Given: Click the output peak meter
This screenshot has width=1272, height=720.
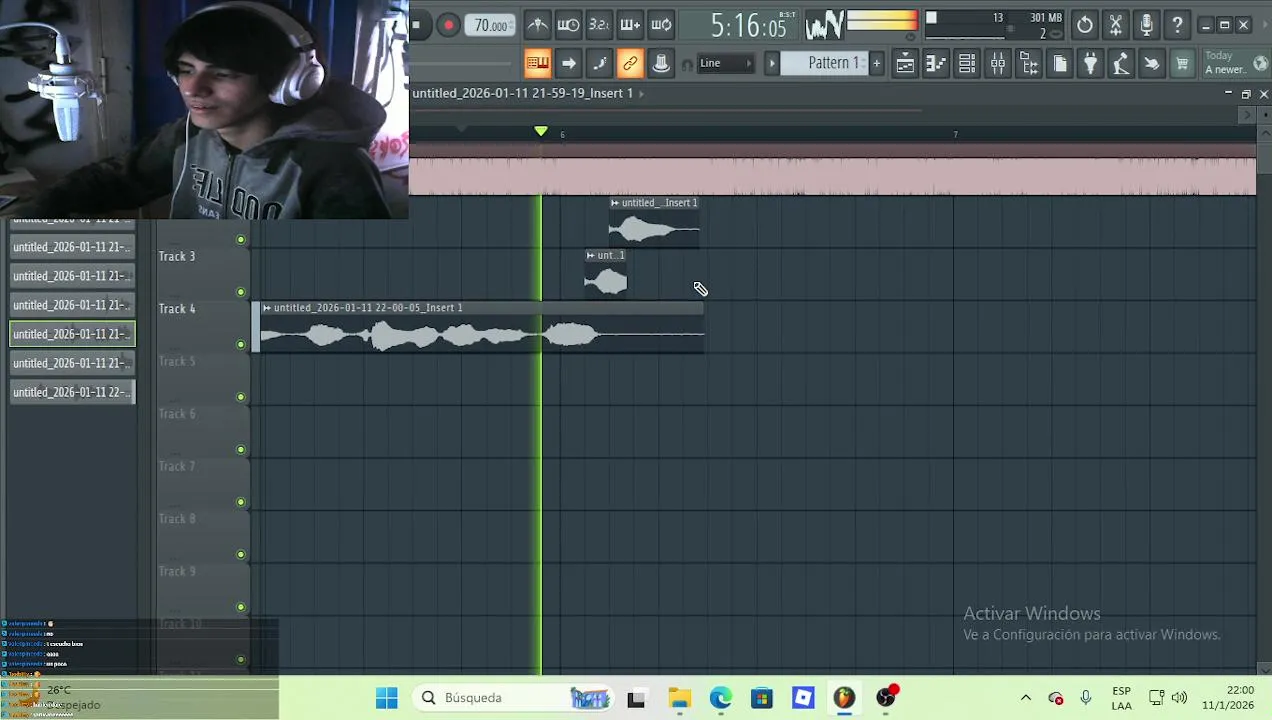Looking at the screenshot, I should (x=882, y=21).
